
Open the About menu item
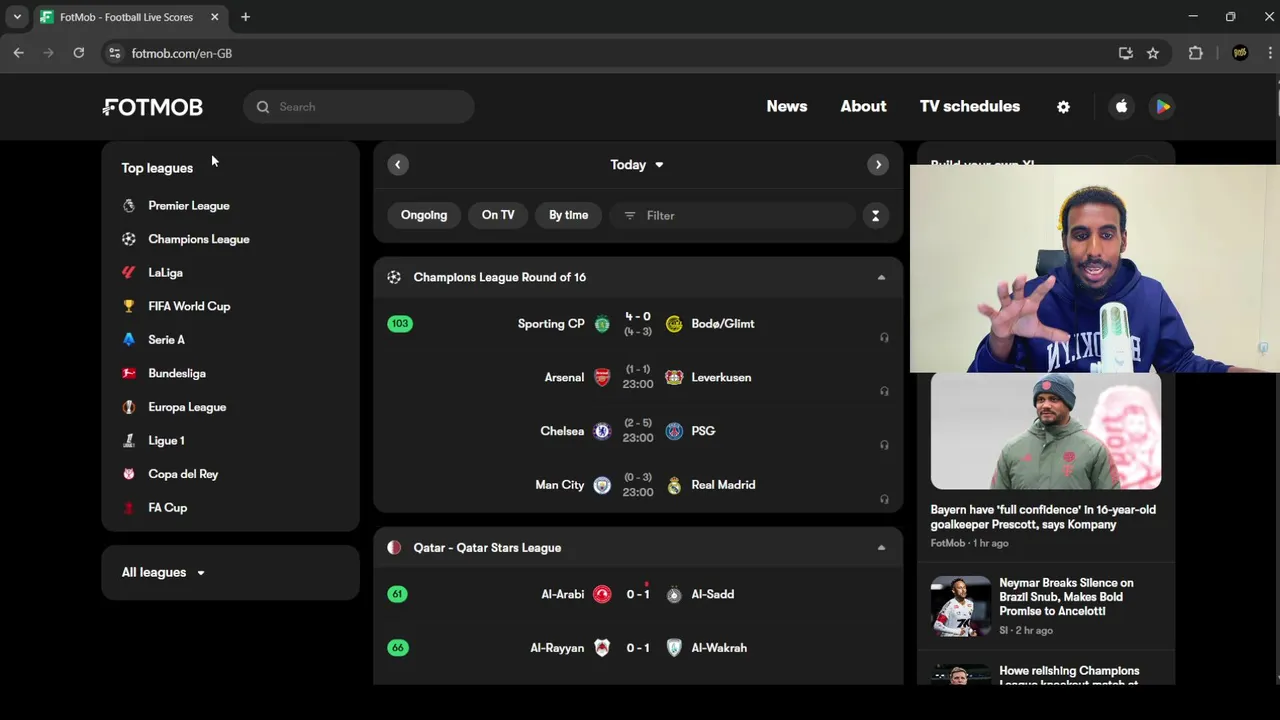863,107
